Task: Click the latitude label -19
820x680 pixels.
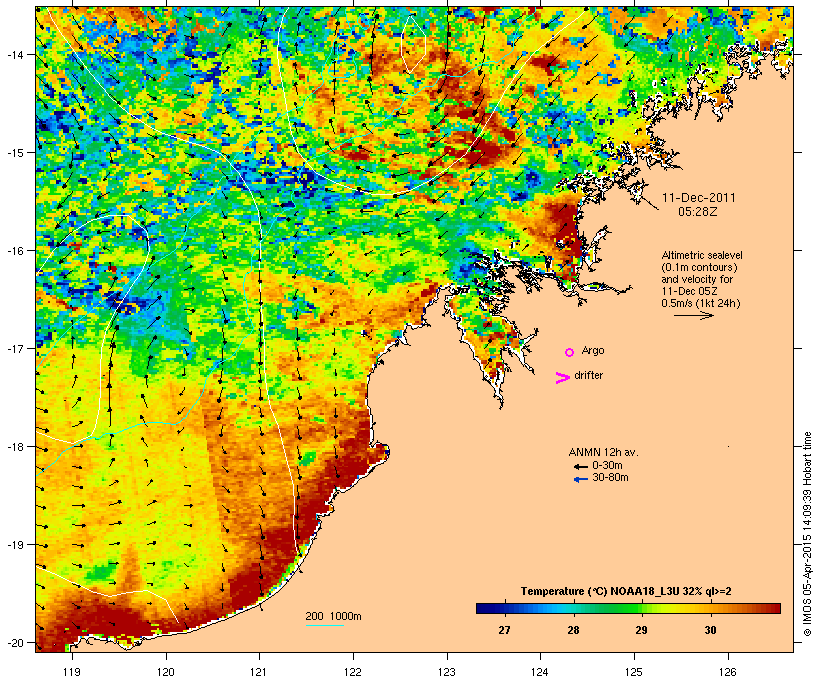Action: (x=14, y=545)
